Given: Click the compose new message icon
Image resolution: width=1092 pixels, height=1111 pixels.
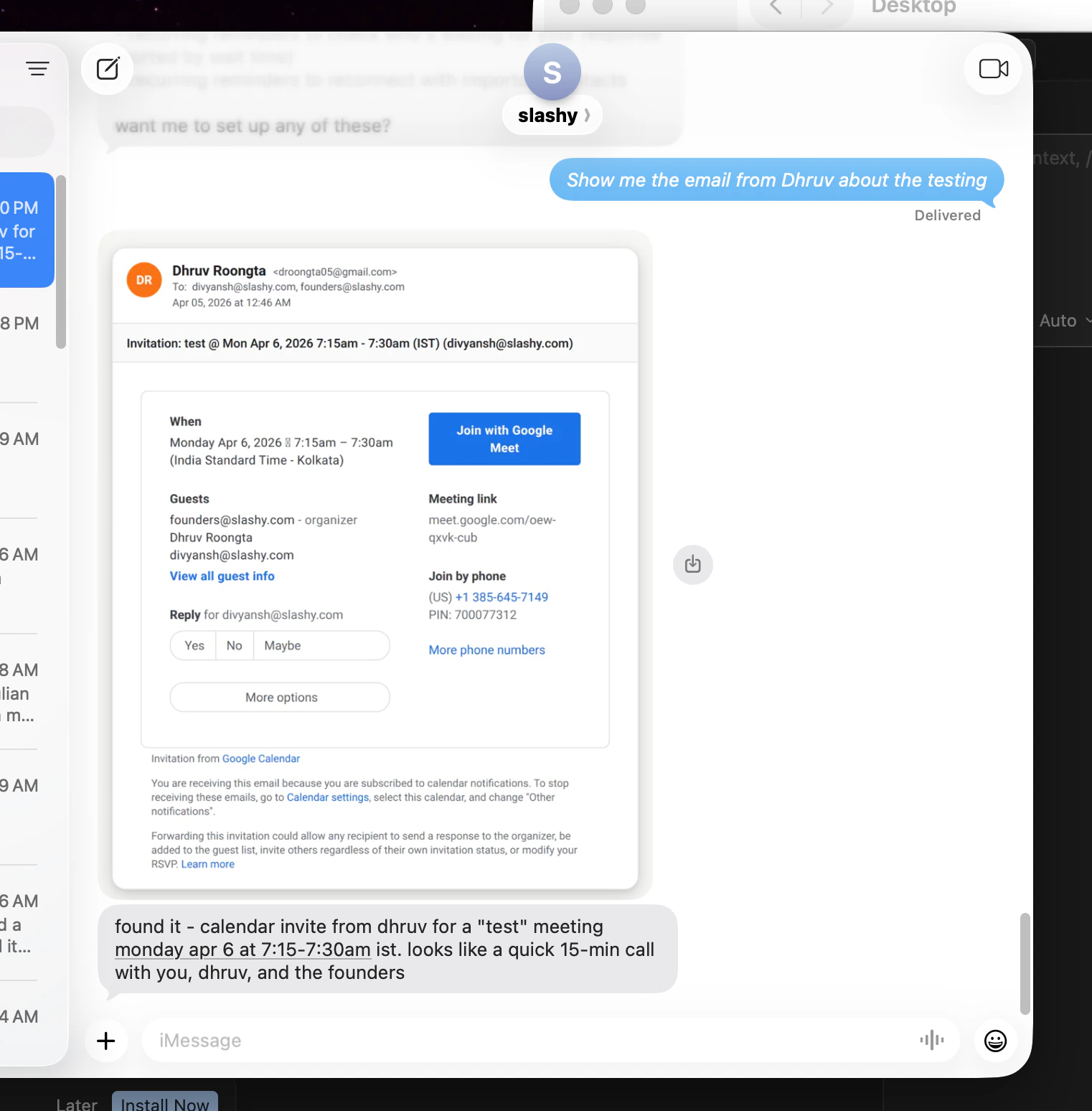Looking at the screenshot, I should [108, 69].
